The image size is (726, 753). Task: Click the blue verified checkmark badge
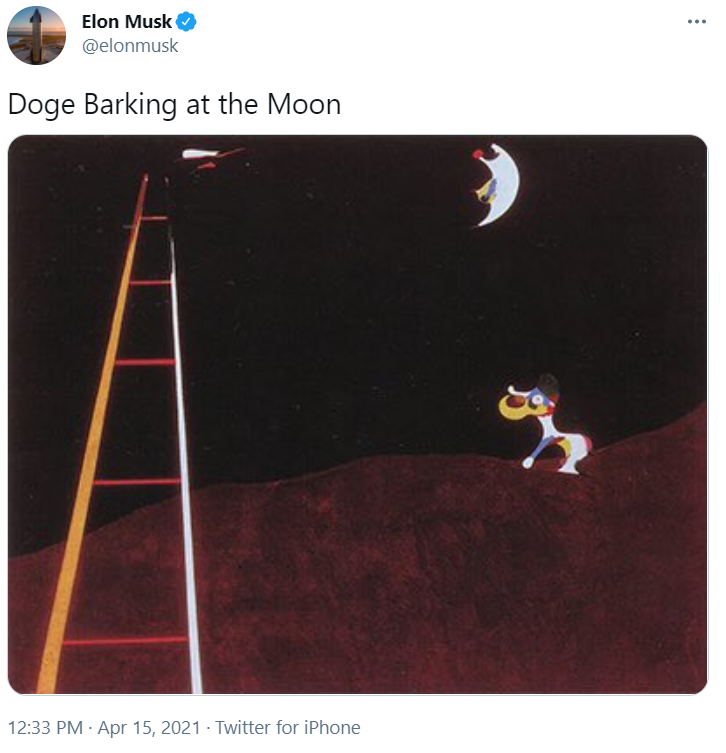[x=186, y=22]
